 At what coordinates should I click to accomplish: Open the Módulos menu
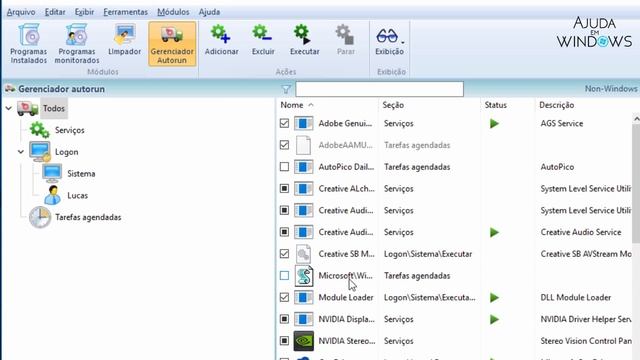coord(173,12)
